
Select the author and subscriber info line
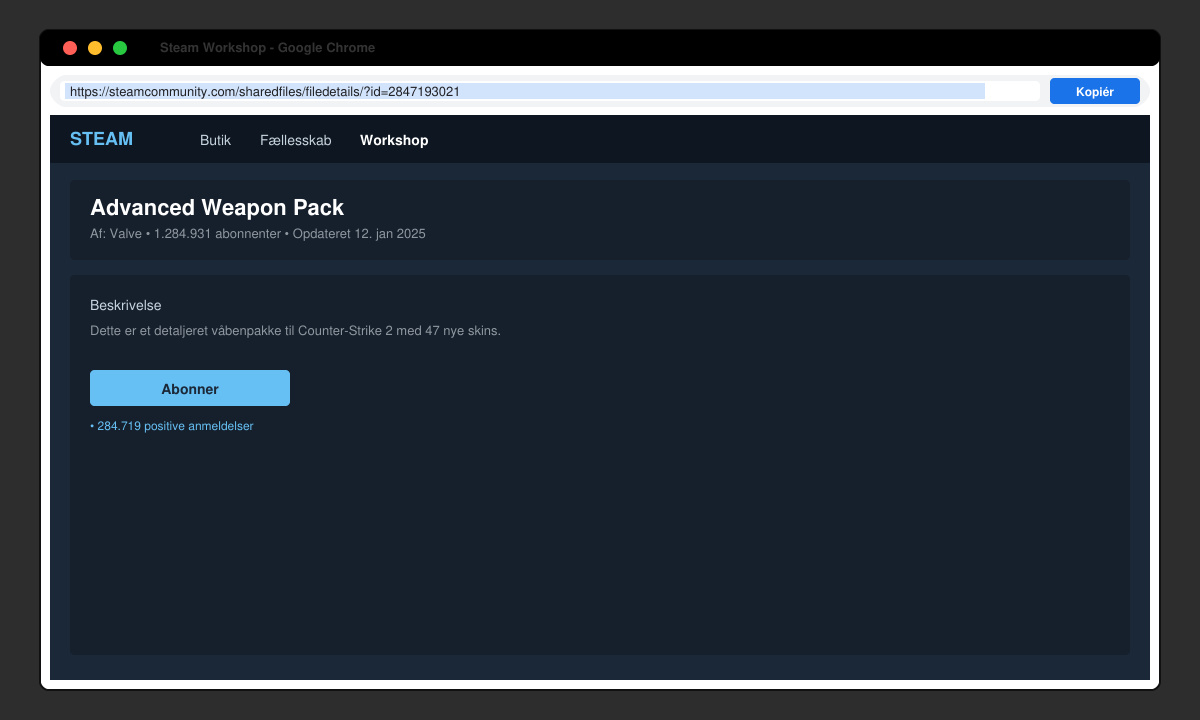258,234
